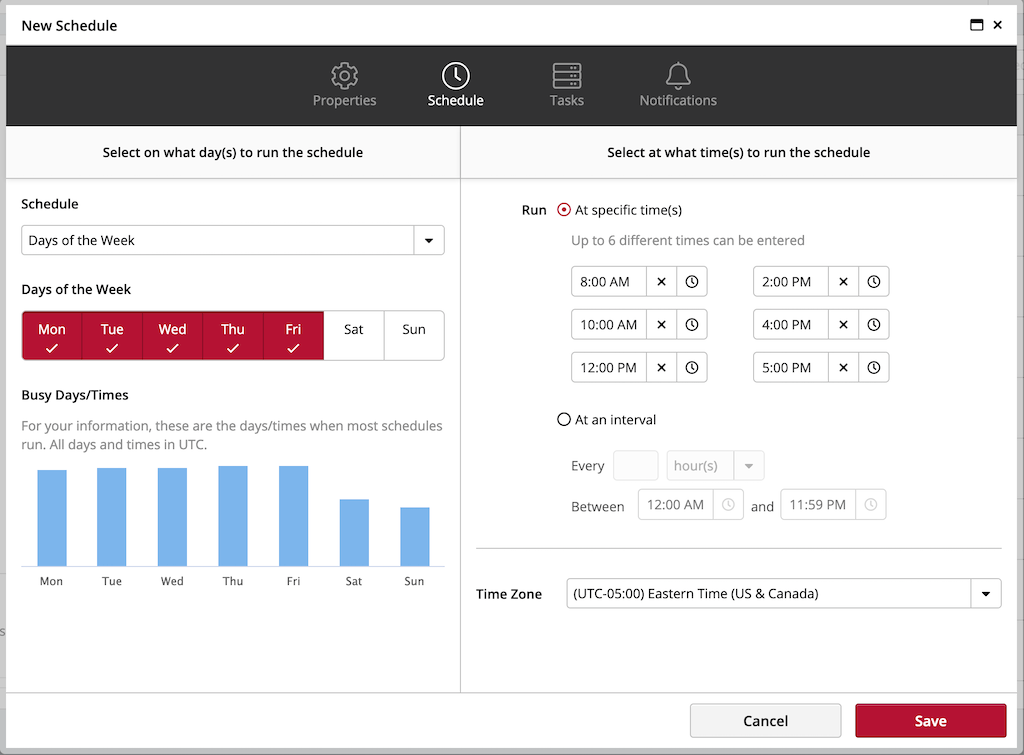Clear the 8:00 AM time entry
This screenshot has height=755, width=1024.
(x=662, y=281)
